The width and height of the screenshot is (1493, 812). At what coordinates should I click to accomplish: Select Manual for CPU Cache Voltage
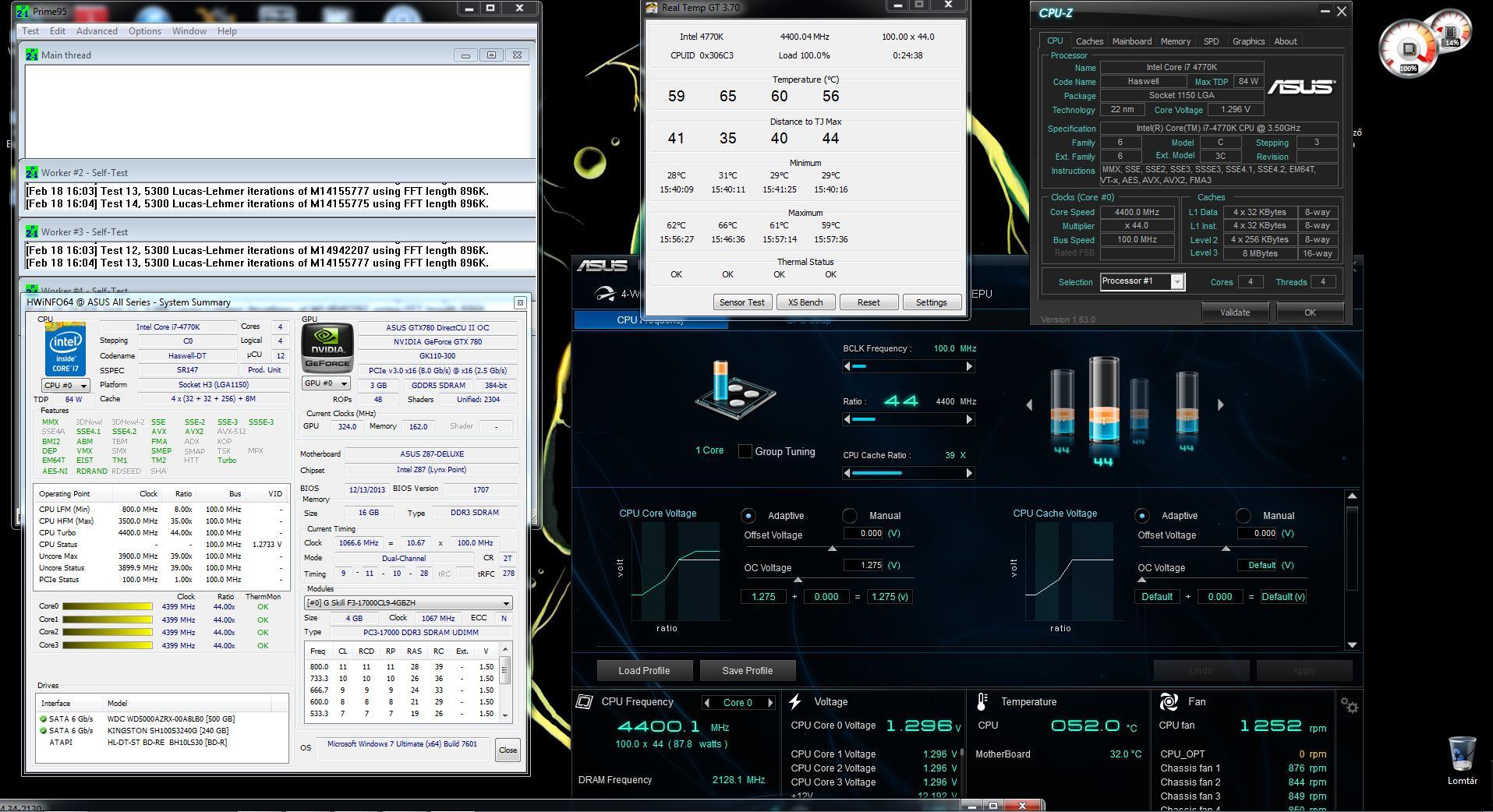[1244, 515]
